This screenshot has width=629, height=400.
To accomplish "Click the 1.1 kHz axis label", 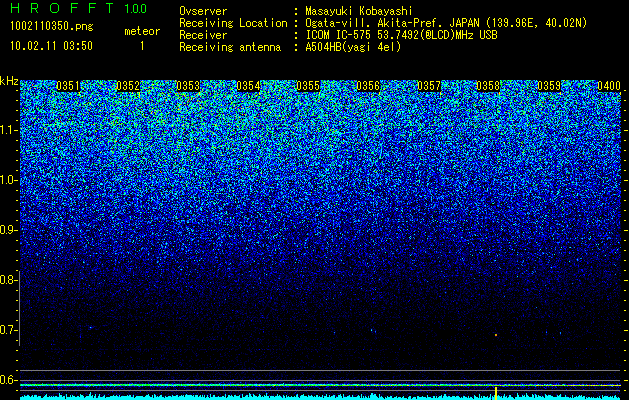I will click(7, 130).
